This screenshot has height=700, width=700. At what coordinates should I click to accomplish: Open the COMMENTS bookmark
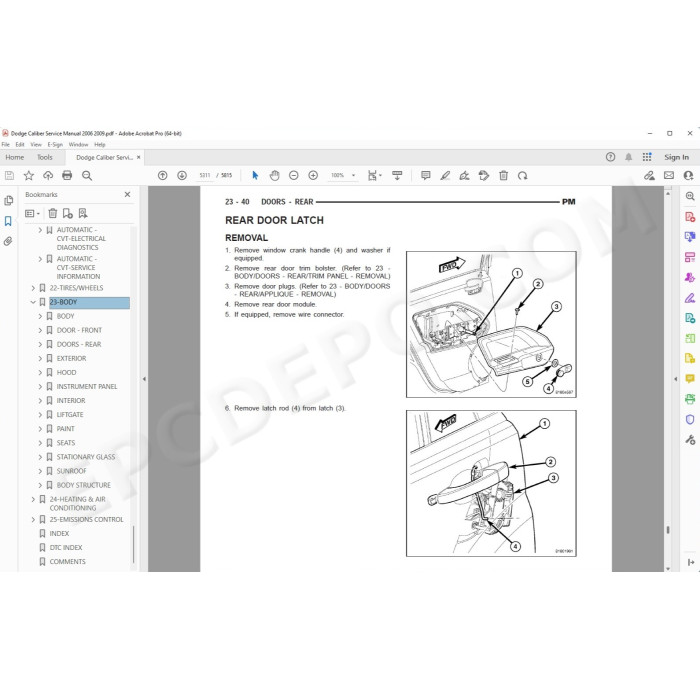click(x=67, y=562)
